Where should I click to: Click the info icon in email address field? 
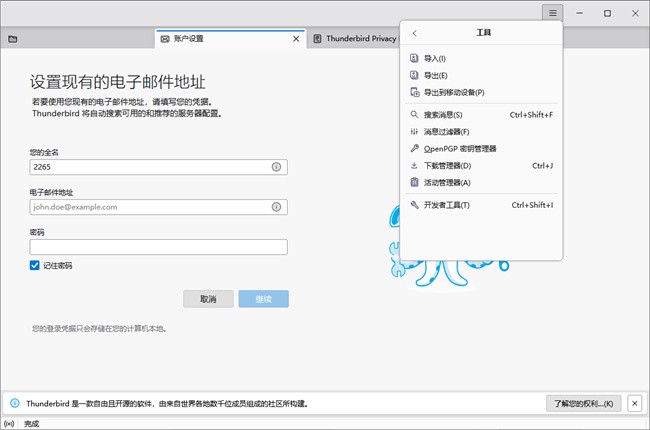(x=276, y=207)
